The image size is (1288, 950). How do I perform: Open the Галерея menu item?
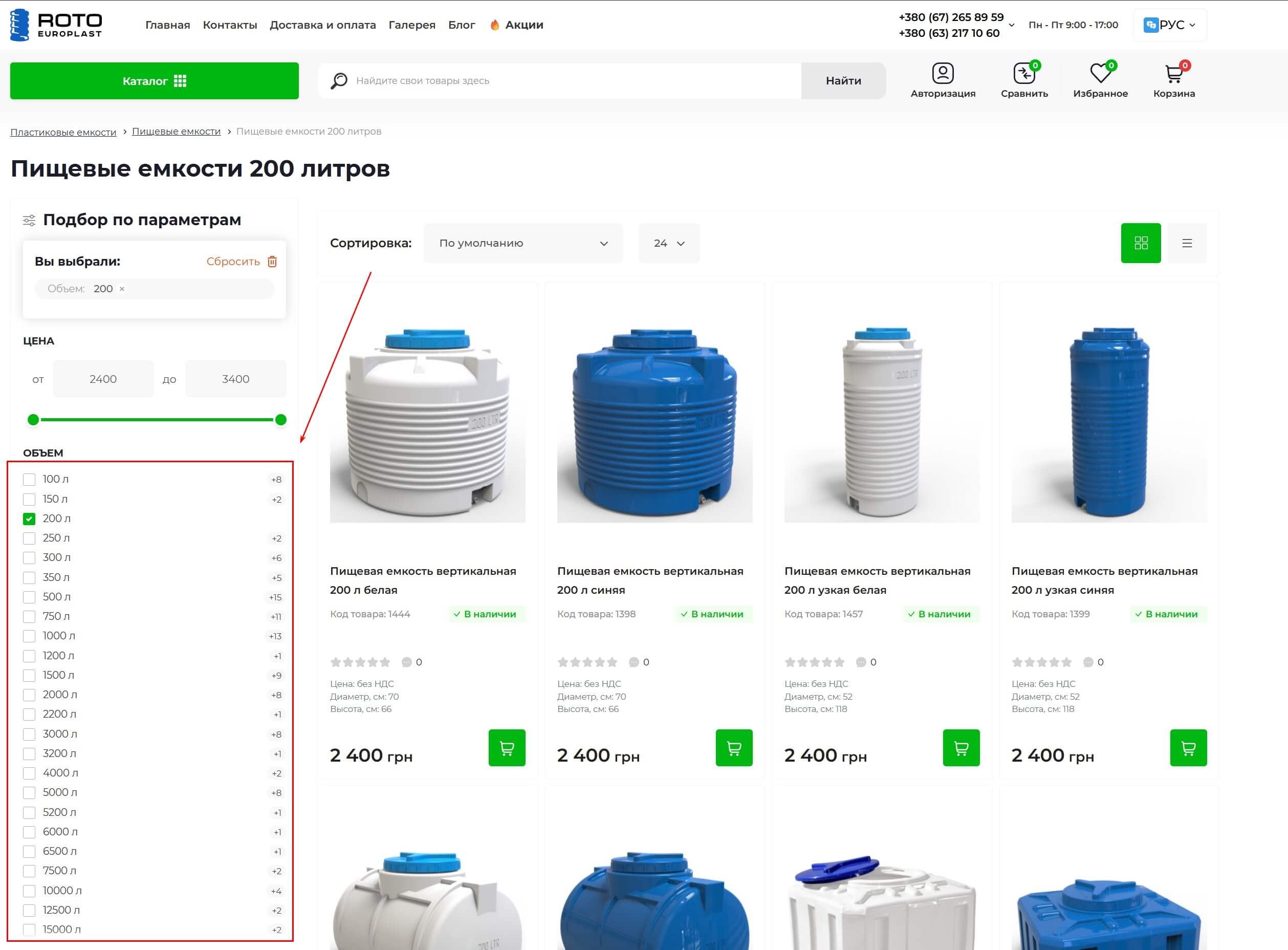pos(412,25)
